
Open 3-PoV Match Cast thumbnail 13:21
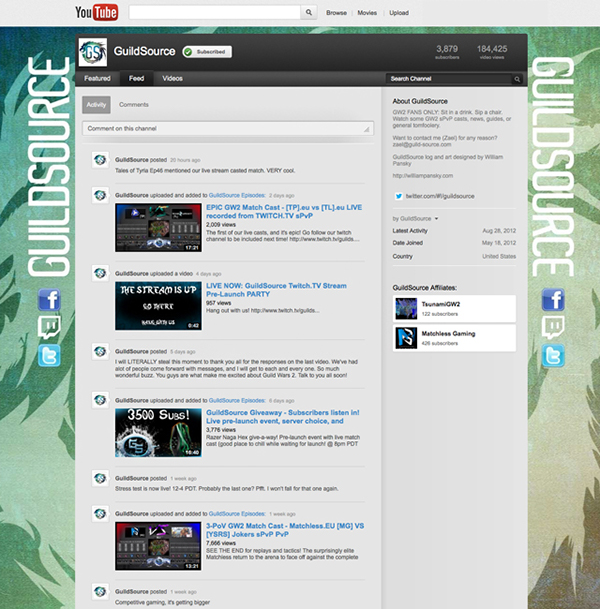click(158, 546)
